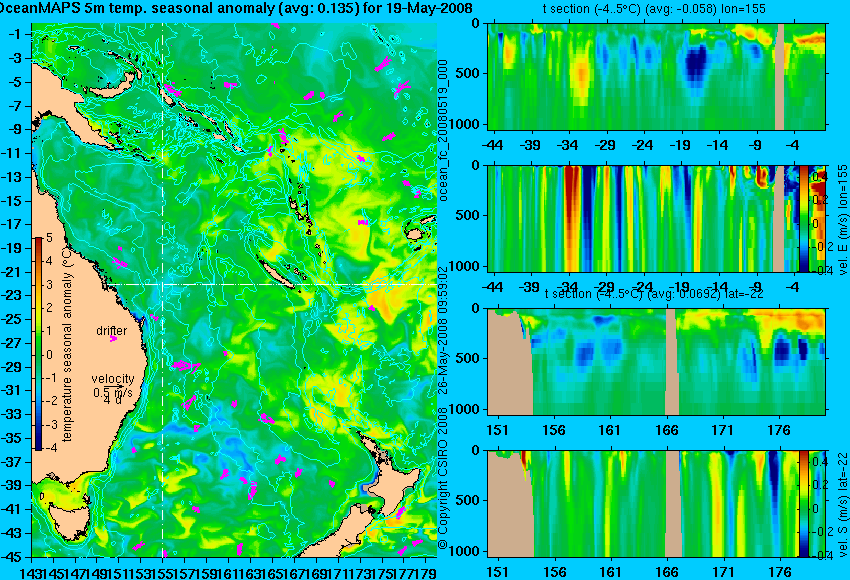The image size is (850, 580).
Task: Click the 'ocean_fc_20080519_000' vertical label
Action: click(x=443, y=131)
